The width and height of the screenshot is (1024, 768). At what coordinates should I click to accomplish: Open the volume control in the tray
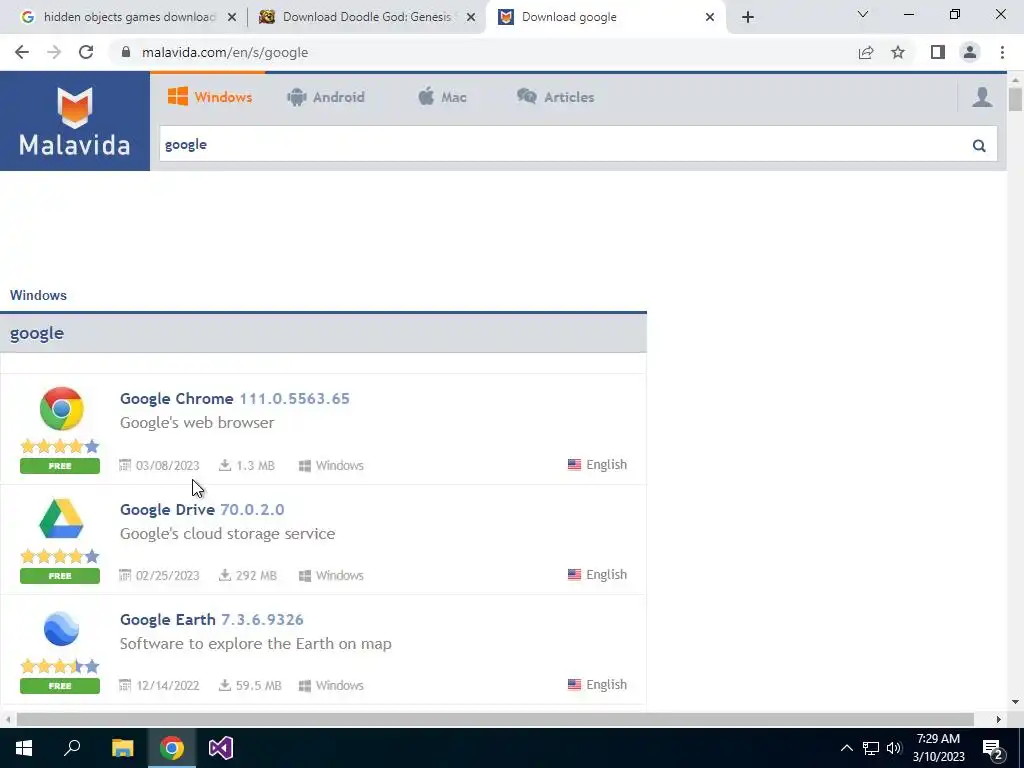894,748
